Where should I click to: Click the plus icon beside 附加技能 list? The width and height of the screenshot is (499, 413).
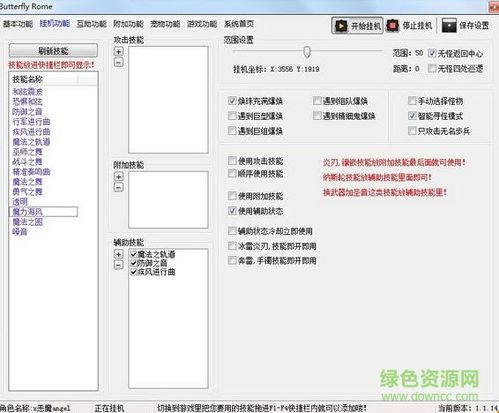pyautogui.click(x=119, y=176)
